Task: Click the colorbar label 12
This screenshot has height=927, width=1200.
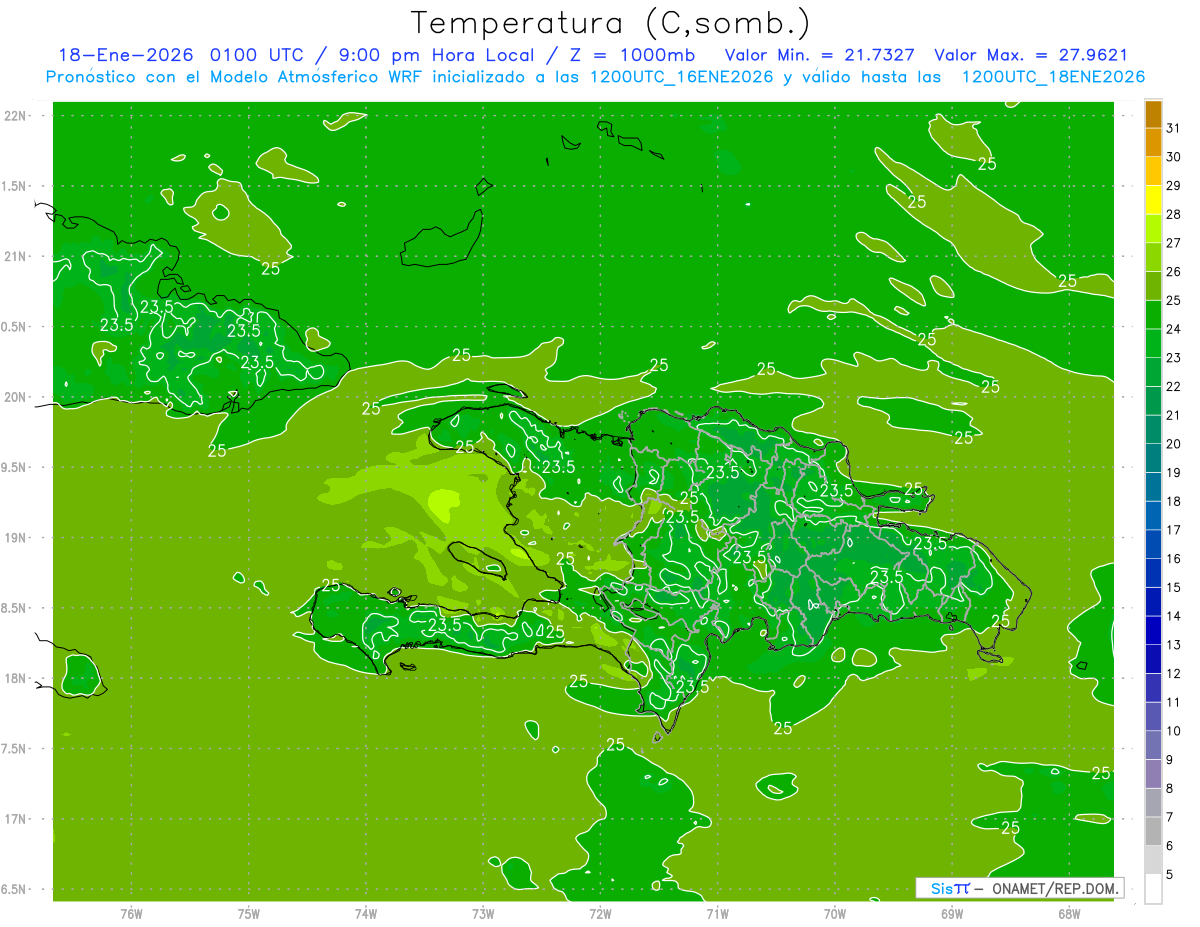Action: coord(1173,674)
